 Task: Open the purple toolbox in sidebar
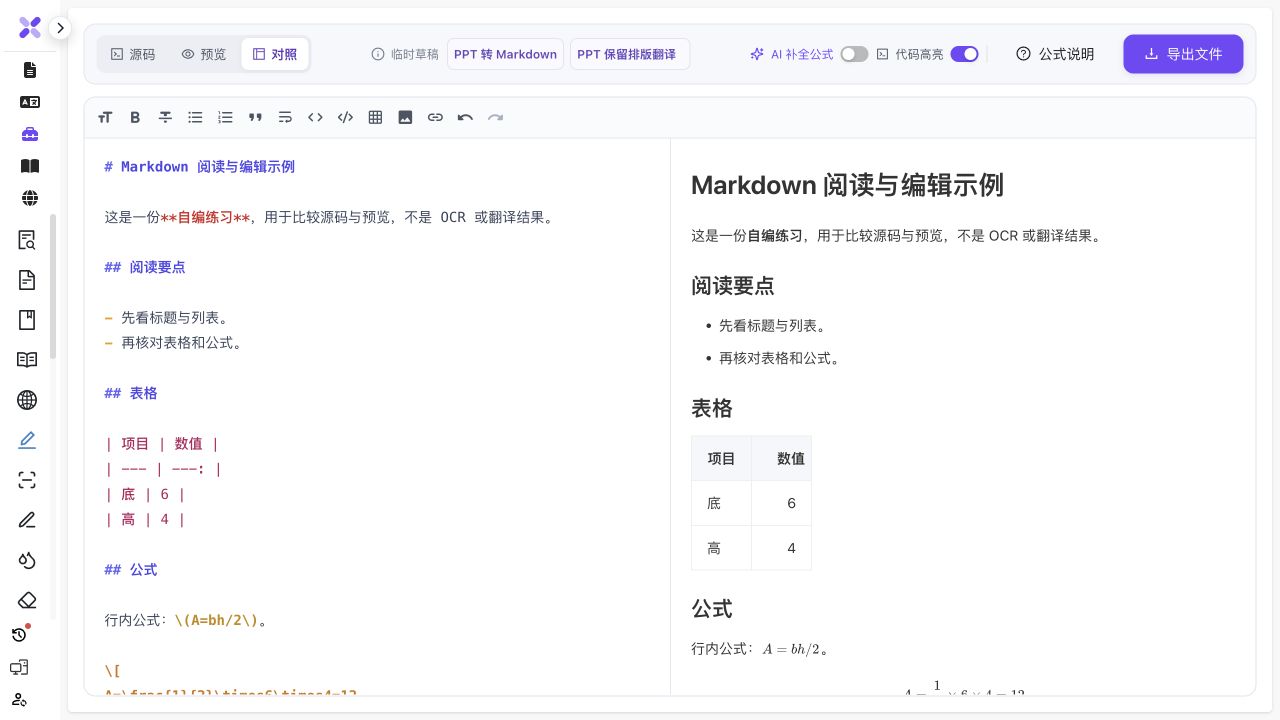click(30, 134)
